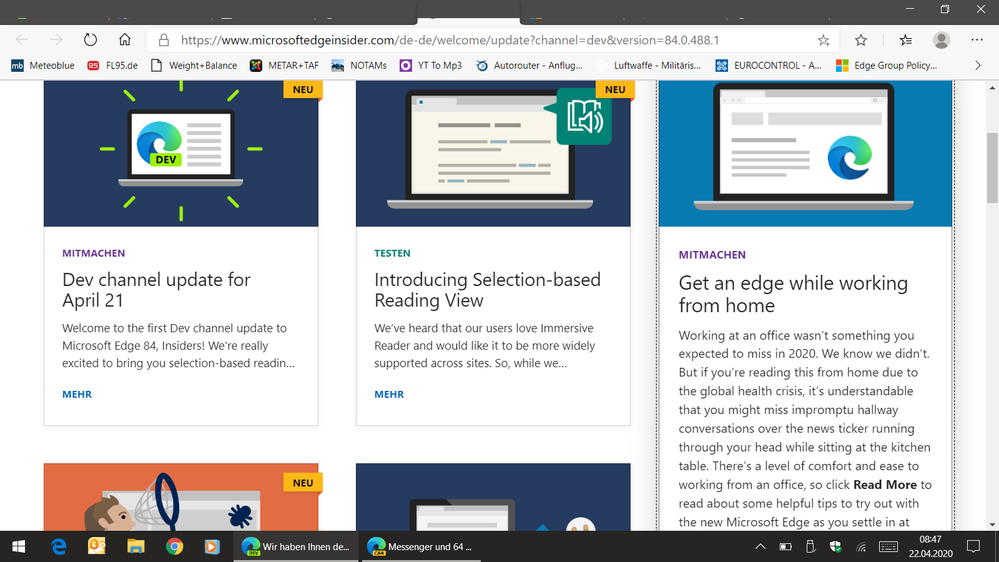This screenshot has height=562, width=999.
Task: Open the Introducing Selection-based Reading View heading
Action: (487, 290)
